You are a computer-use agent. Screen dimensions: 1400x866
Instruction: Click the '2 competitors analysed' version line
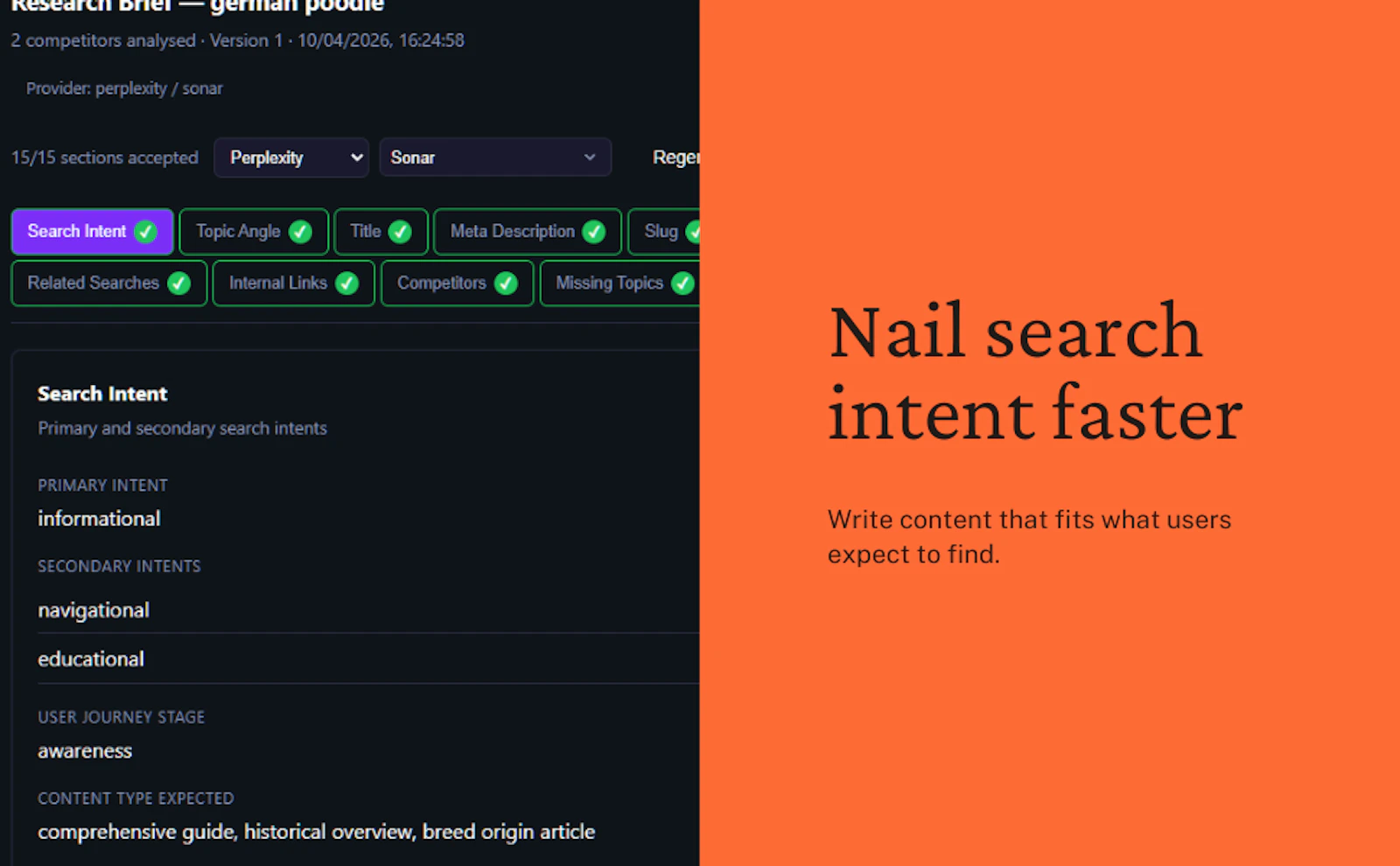point(238,41)
